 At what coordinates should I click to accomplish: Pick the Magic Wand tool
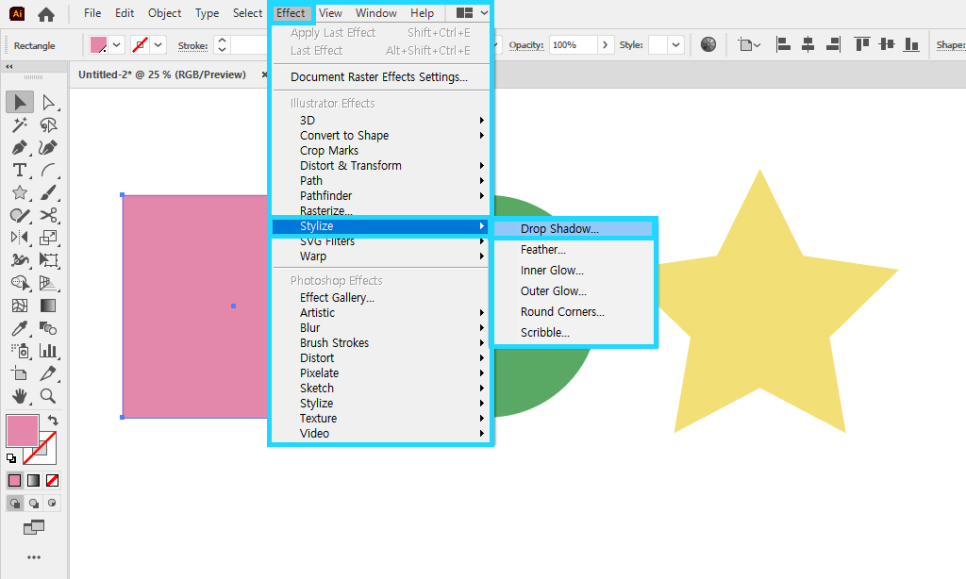20,125
